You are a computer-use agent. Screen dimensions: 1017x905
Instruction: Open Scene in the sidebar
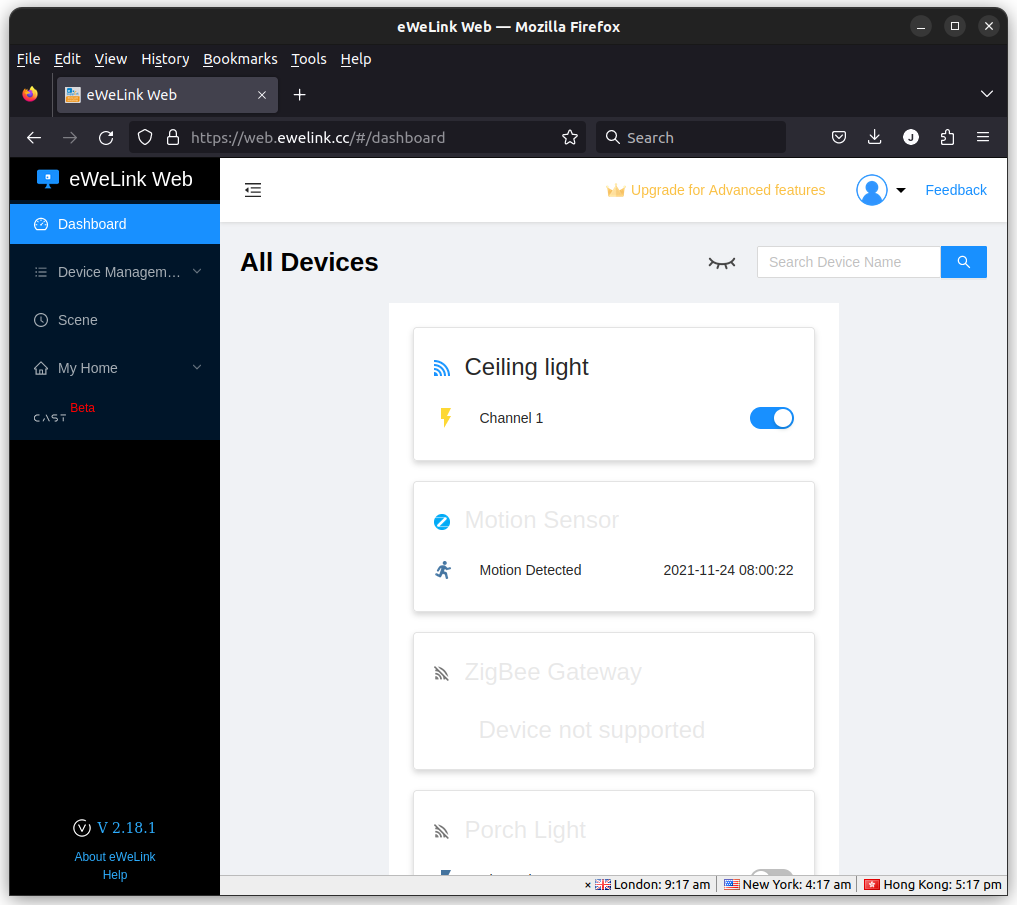pos(115,320)
